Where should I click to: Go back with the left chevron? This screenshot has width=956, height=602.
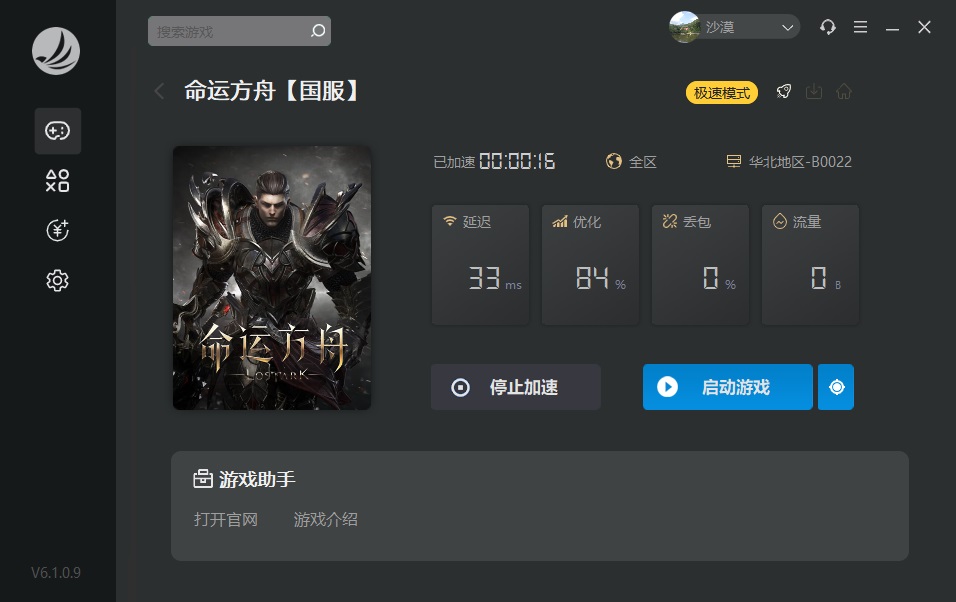point(160,91)
